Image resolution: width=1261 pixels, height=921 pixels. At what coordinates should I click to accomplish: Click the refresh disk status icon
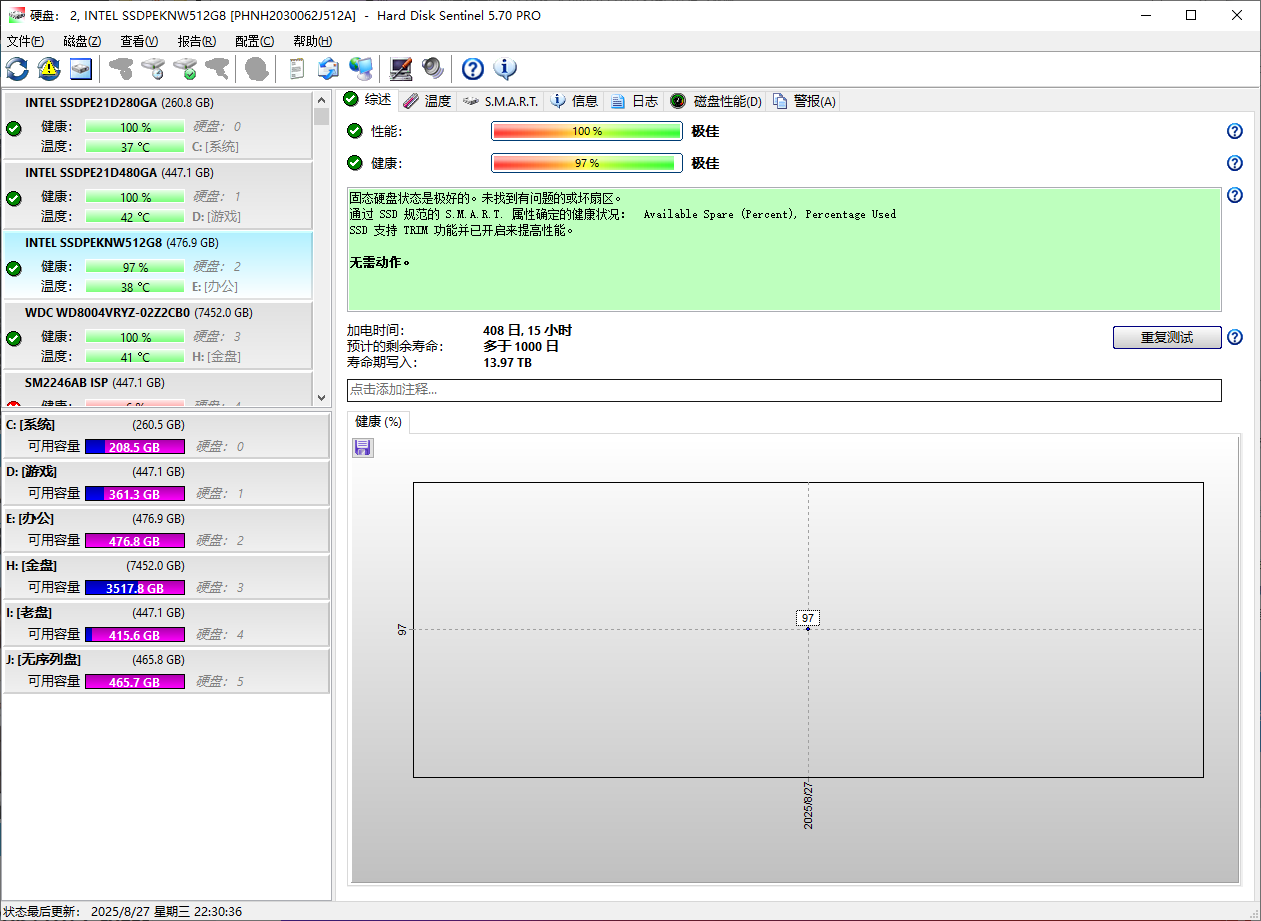(x=17, y=69)
